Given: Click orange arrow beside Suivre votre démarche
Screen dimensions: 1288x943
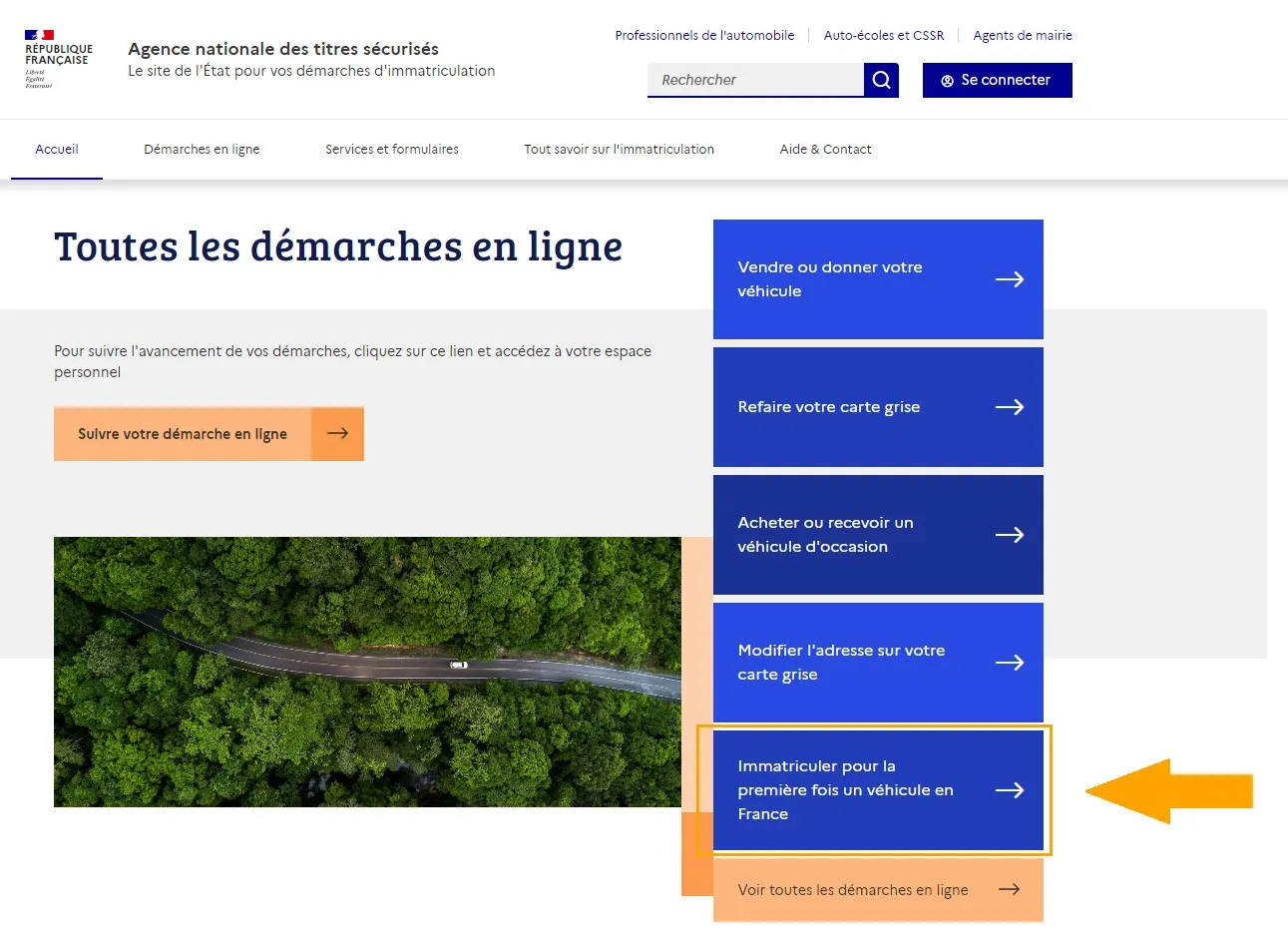Looking at the screenshot, I should (337, 433).
